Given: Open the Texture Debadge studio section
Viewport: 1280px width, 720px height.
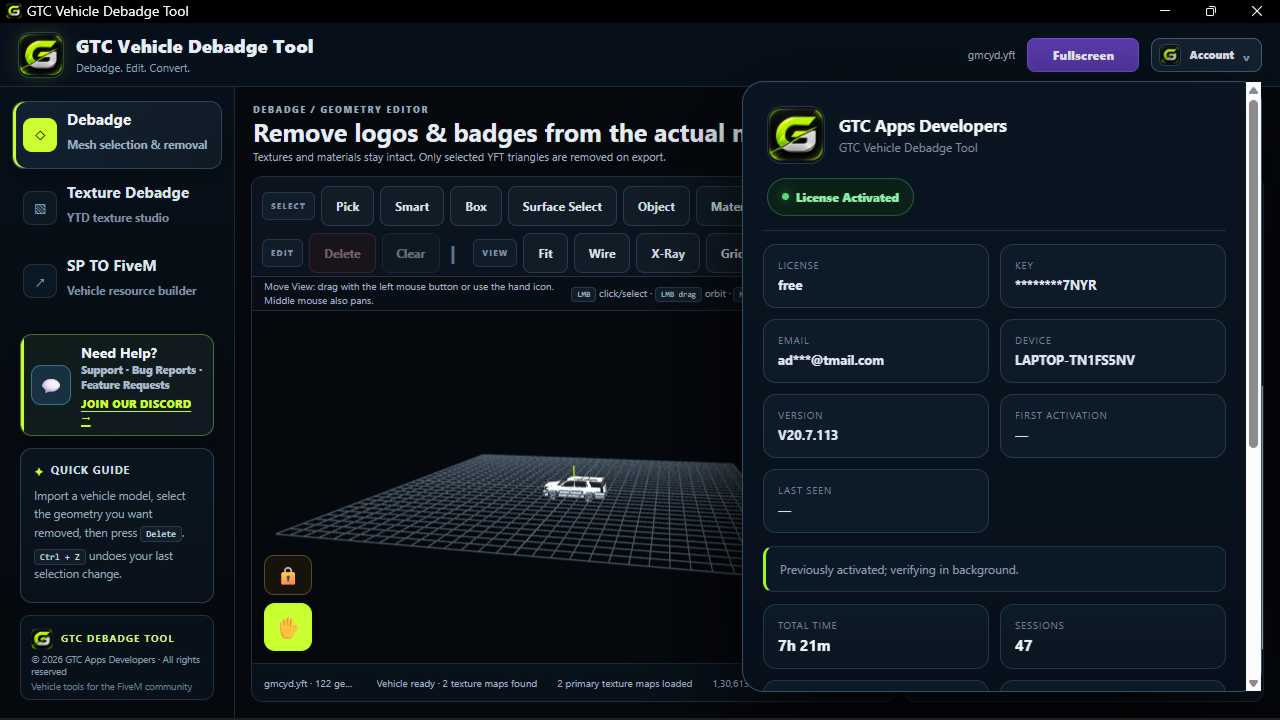Looking at the screenshot, I should click(118, 205).
